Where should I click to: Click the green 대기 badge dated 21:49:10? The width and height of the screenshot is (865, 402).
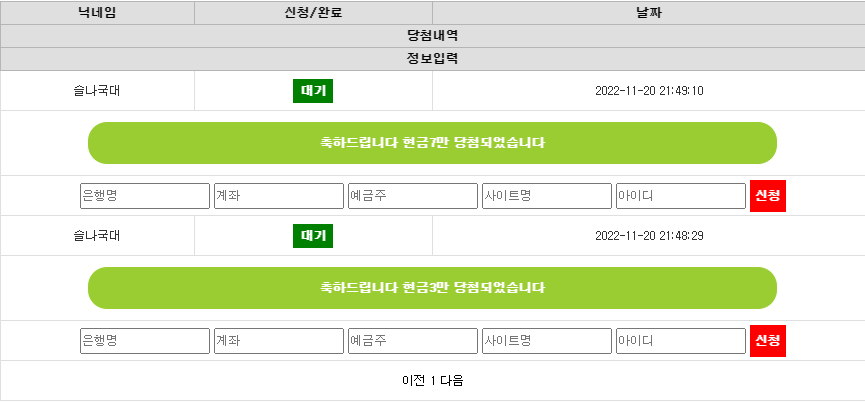coord(313,91)
